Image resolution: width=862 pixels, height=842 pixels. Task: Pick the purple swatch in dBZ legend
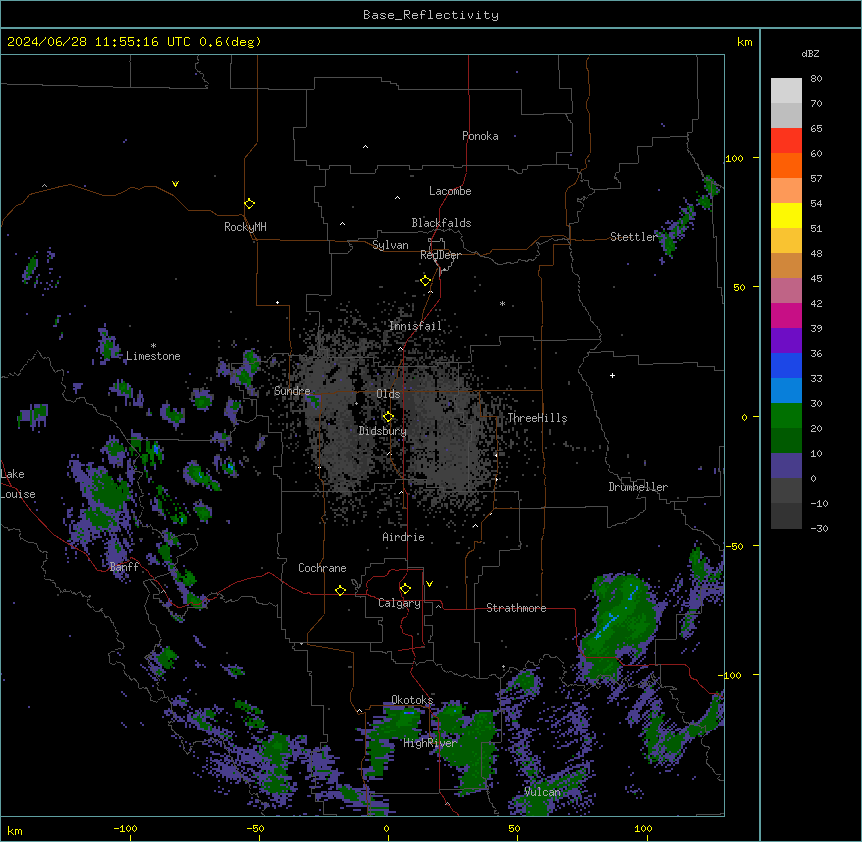pos(786,341)
